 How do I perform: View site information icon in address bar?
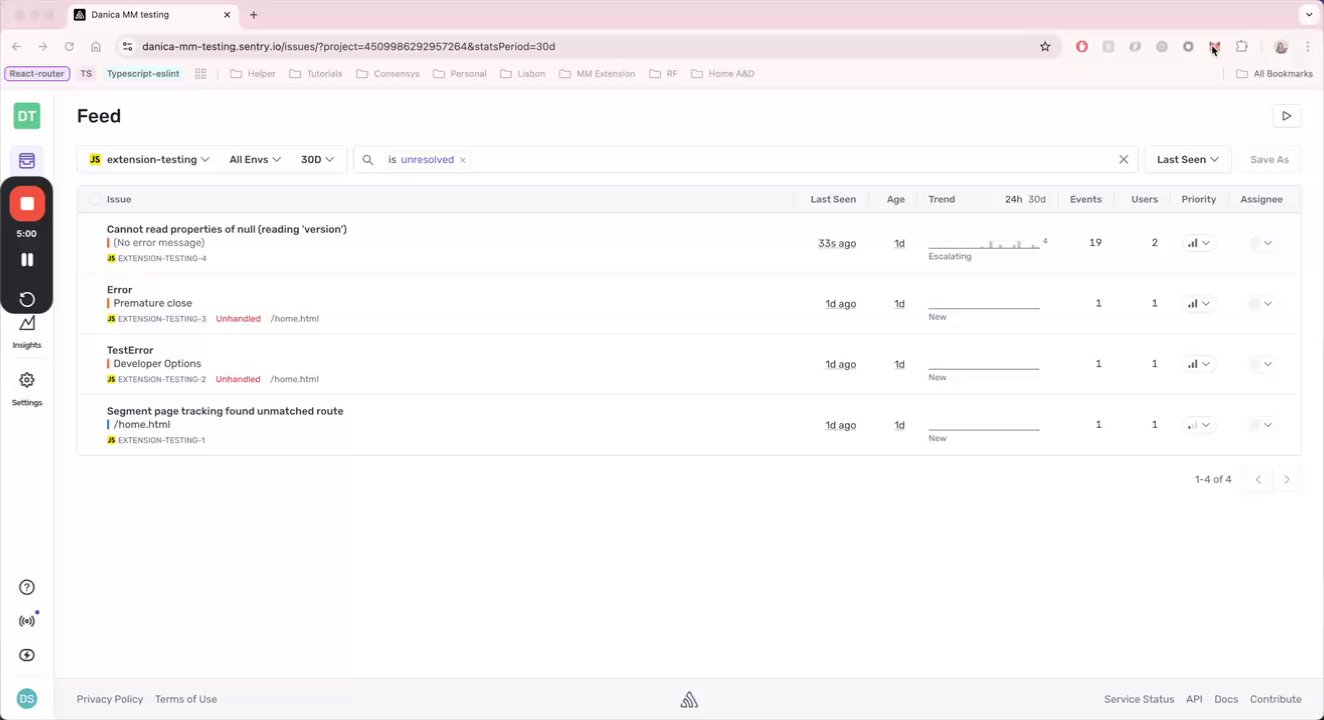126,46
